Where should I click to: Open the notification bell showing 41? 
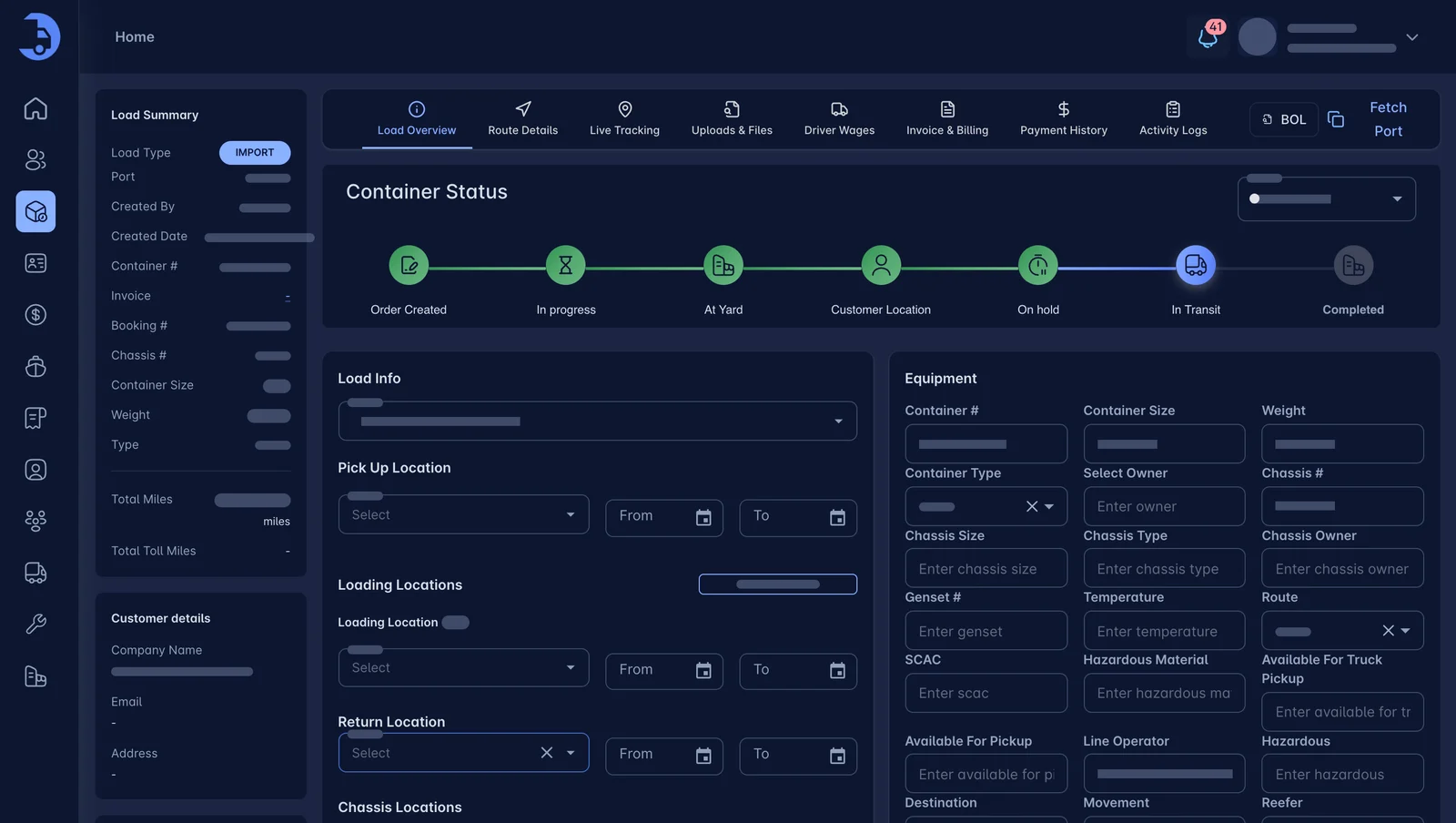(1208, 37)
